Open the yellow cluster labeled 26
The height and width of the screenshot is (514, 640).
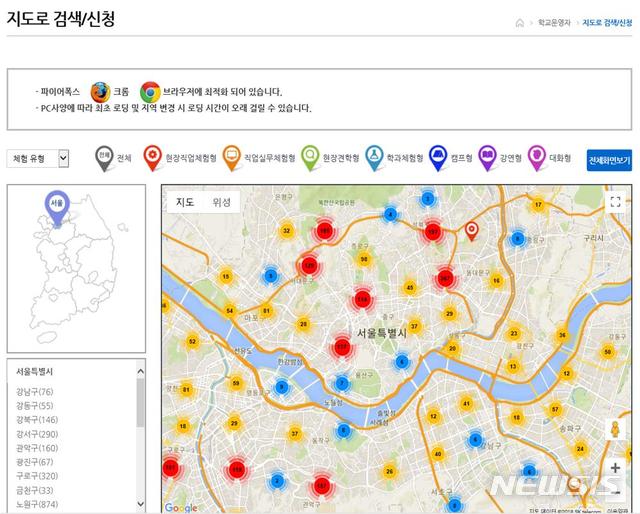pyautogui.click(x=389, y=471)
